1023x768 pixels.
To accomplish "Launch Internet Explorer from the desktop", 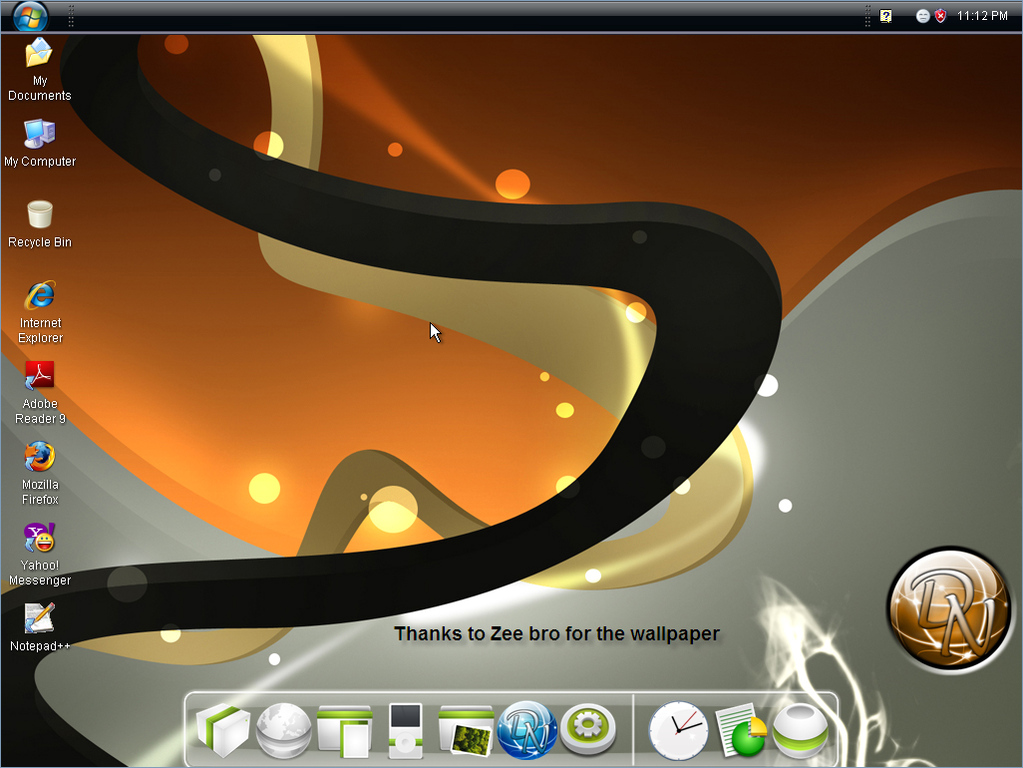I will coord(40,296).
